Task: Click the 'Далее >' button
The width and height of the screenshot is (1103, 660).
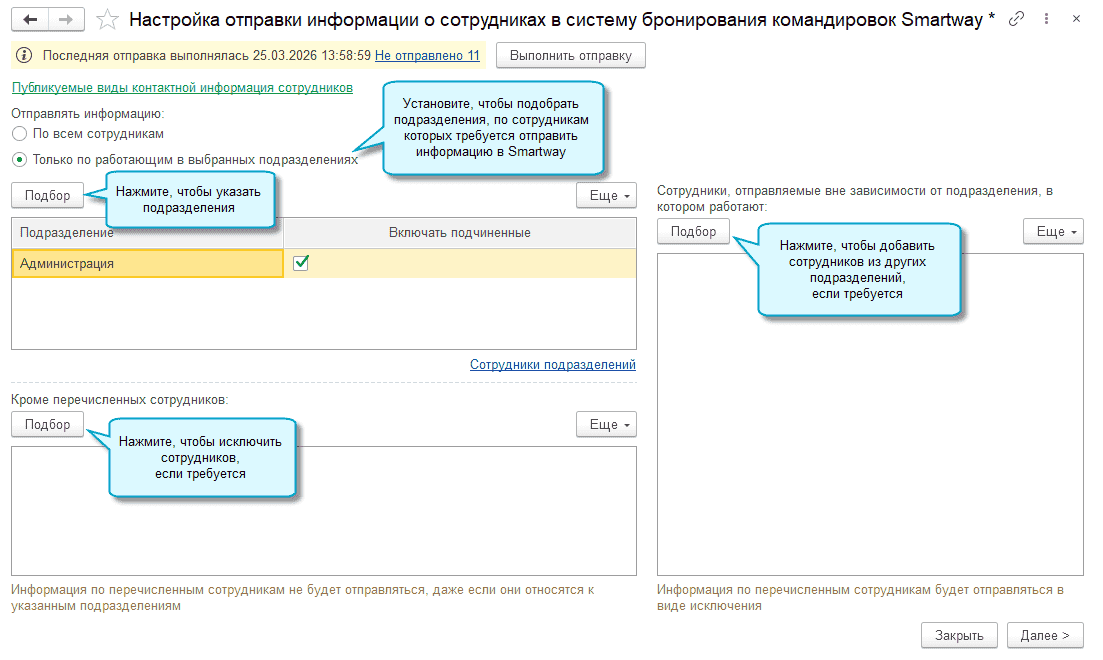Action: [1045, 635]
